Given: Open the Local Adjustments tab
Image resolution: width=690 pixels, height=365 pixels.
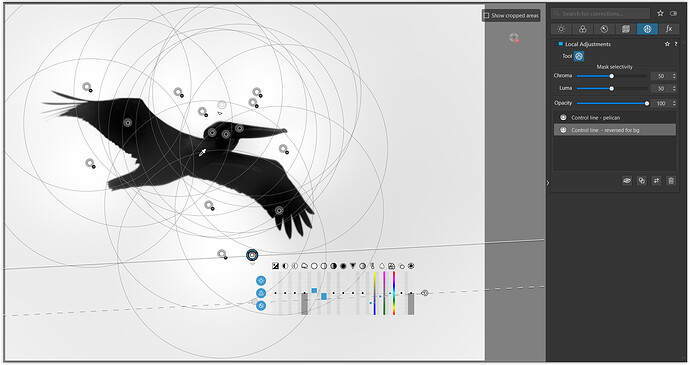Looking at the screenshot, I should (647, 29).
